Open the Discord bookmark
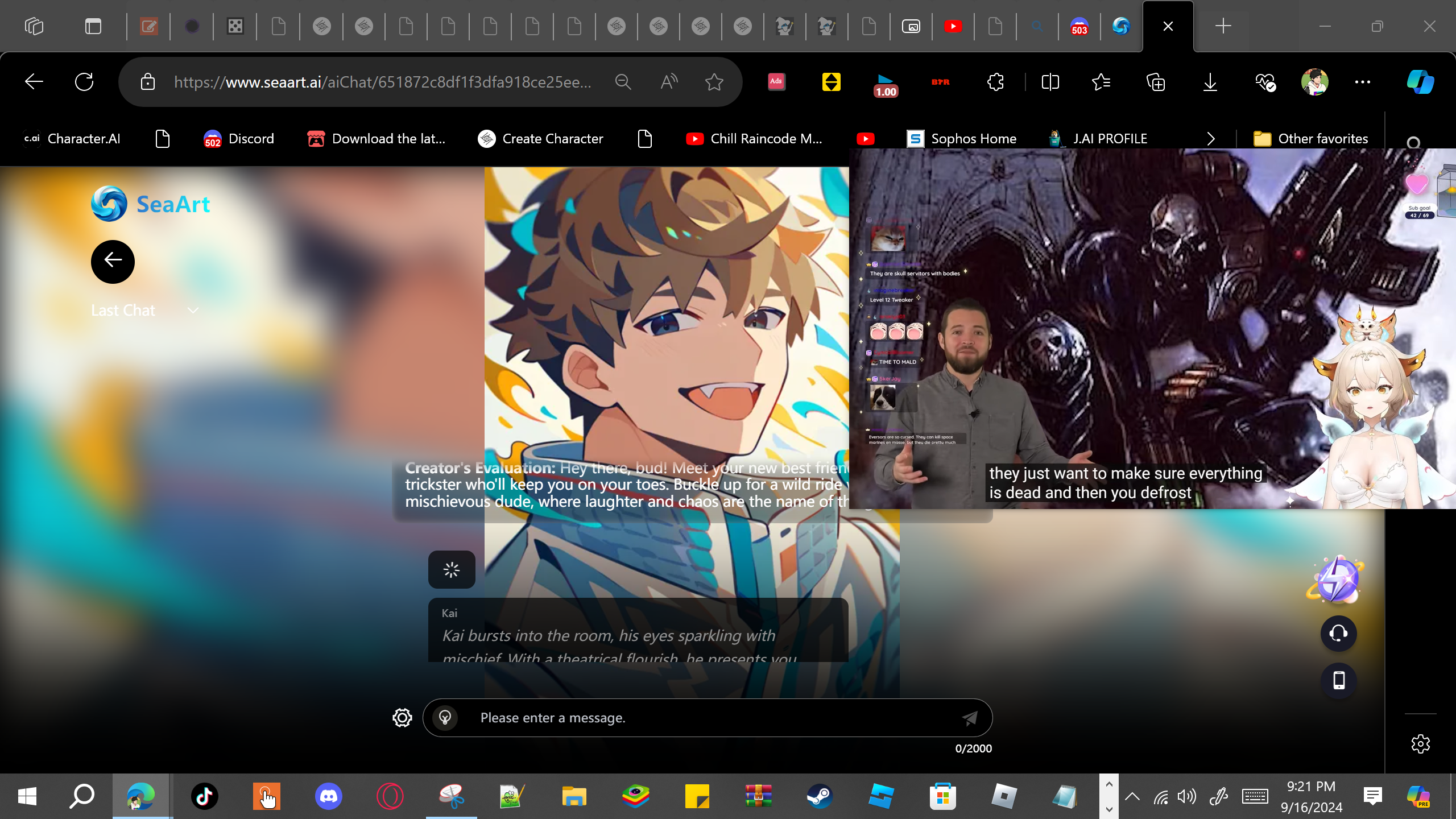 pos(239,139)
